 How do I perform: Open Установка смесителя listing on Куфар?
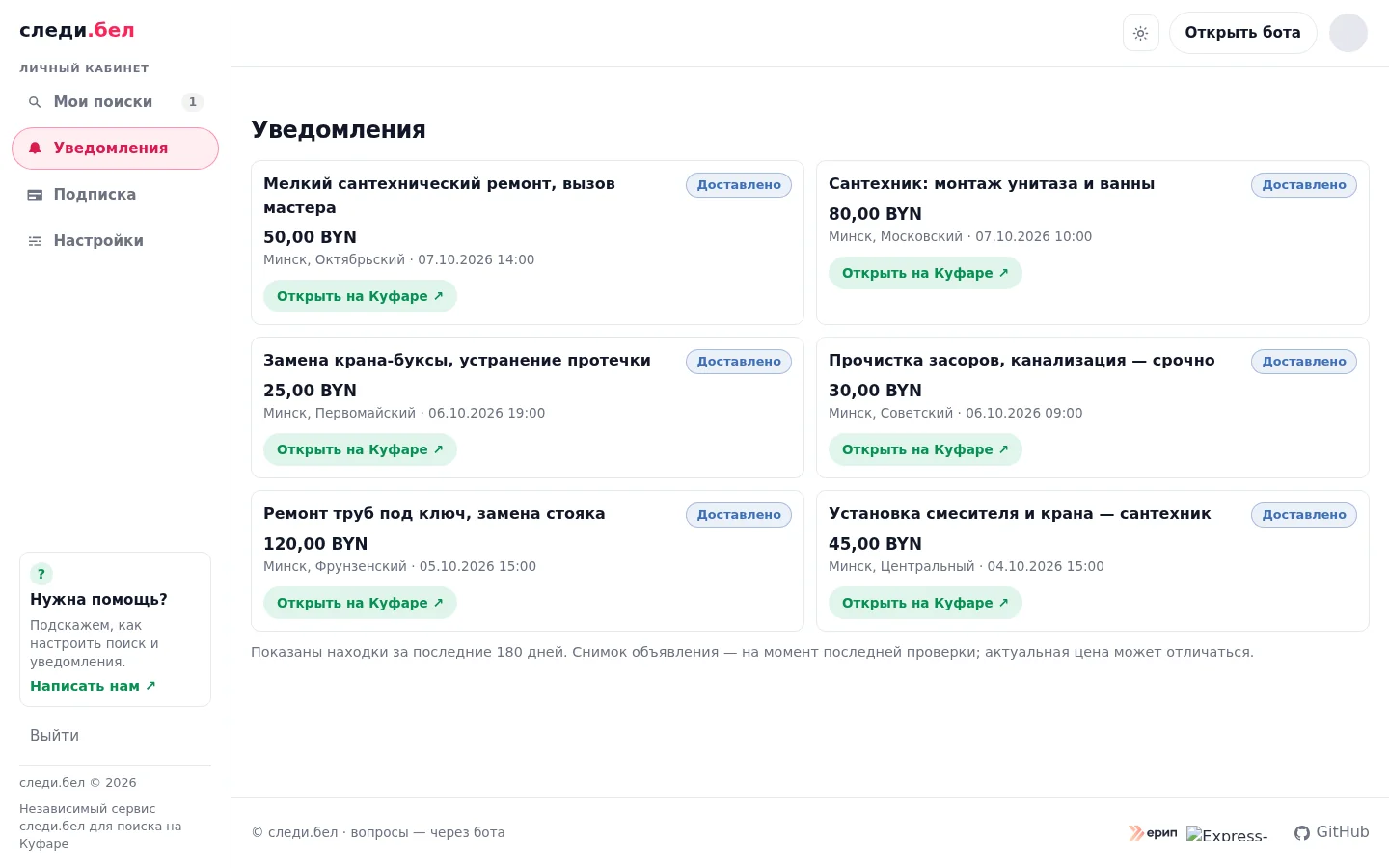925,603
